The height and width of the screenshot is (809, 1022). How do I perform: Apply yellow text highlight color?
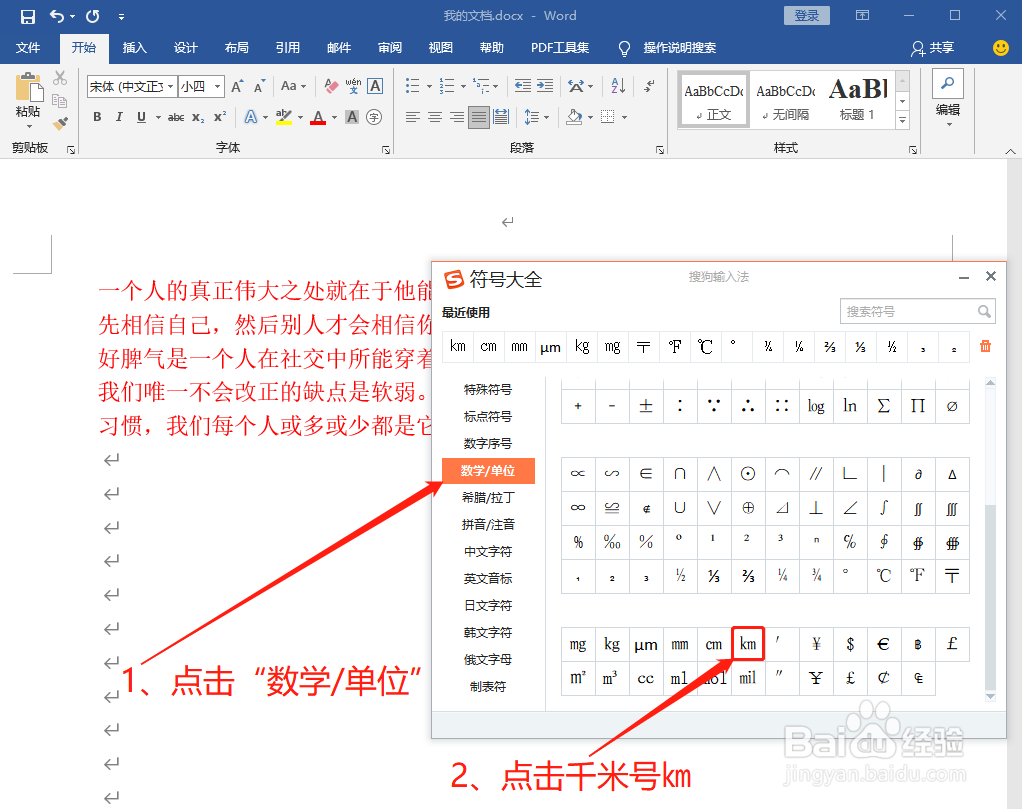284,117
